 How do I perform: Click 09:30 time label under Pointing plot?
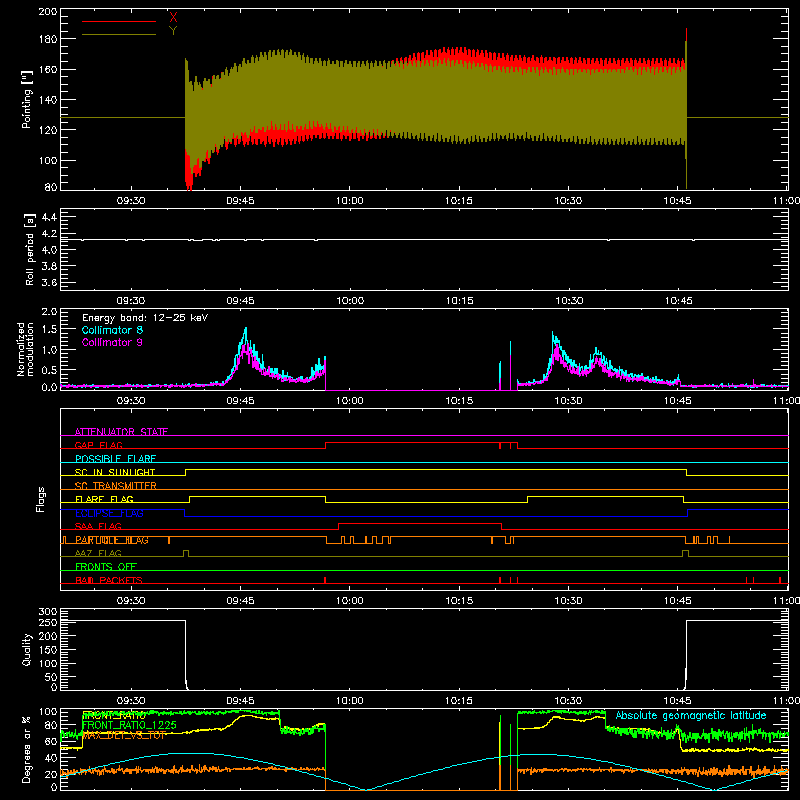click(131, 201)
